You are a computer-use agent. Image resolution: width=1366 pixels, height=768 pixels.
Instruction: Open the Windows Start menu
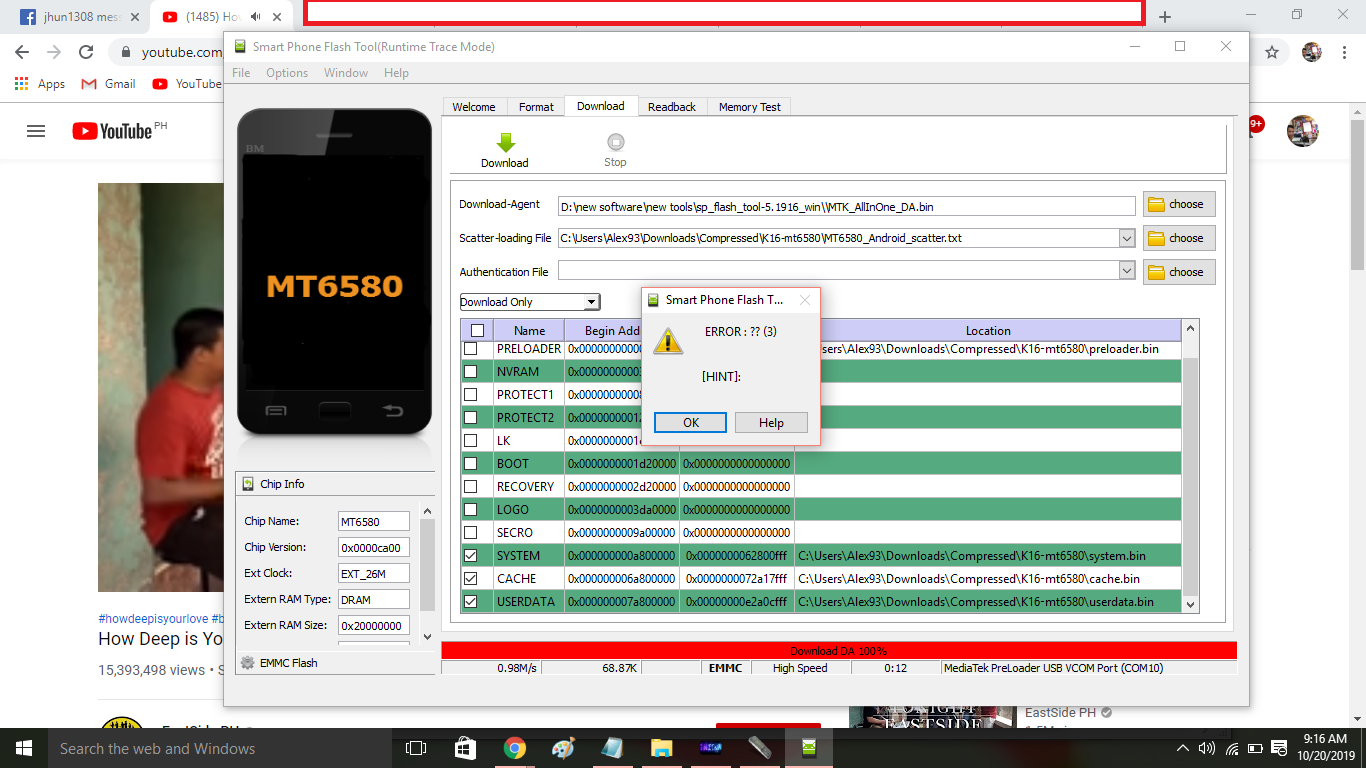tap(23, 748)
